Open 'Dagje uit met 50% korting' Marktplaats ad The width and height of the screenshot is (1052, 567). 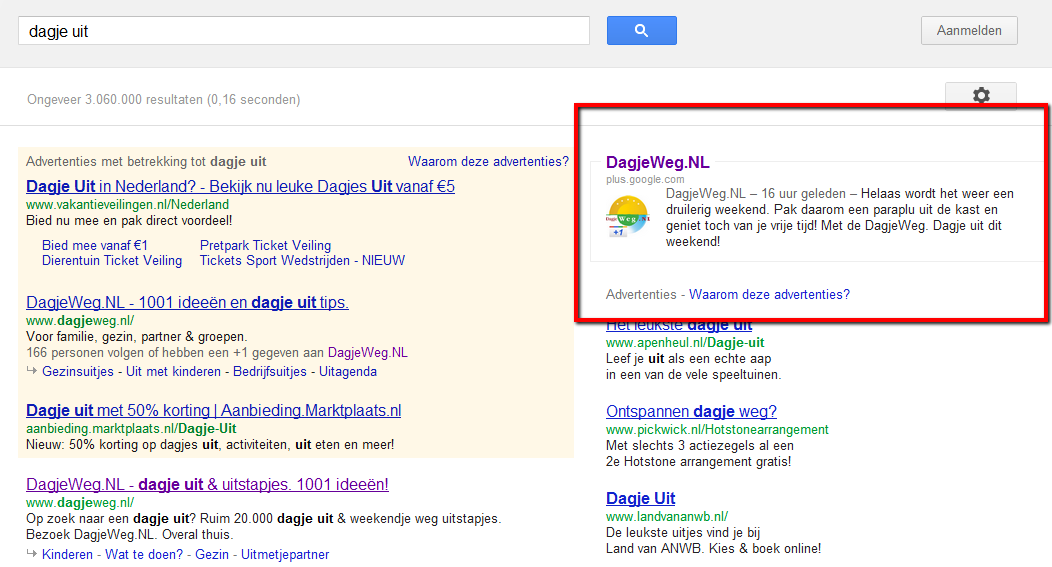[213, 411]
